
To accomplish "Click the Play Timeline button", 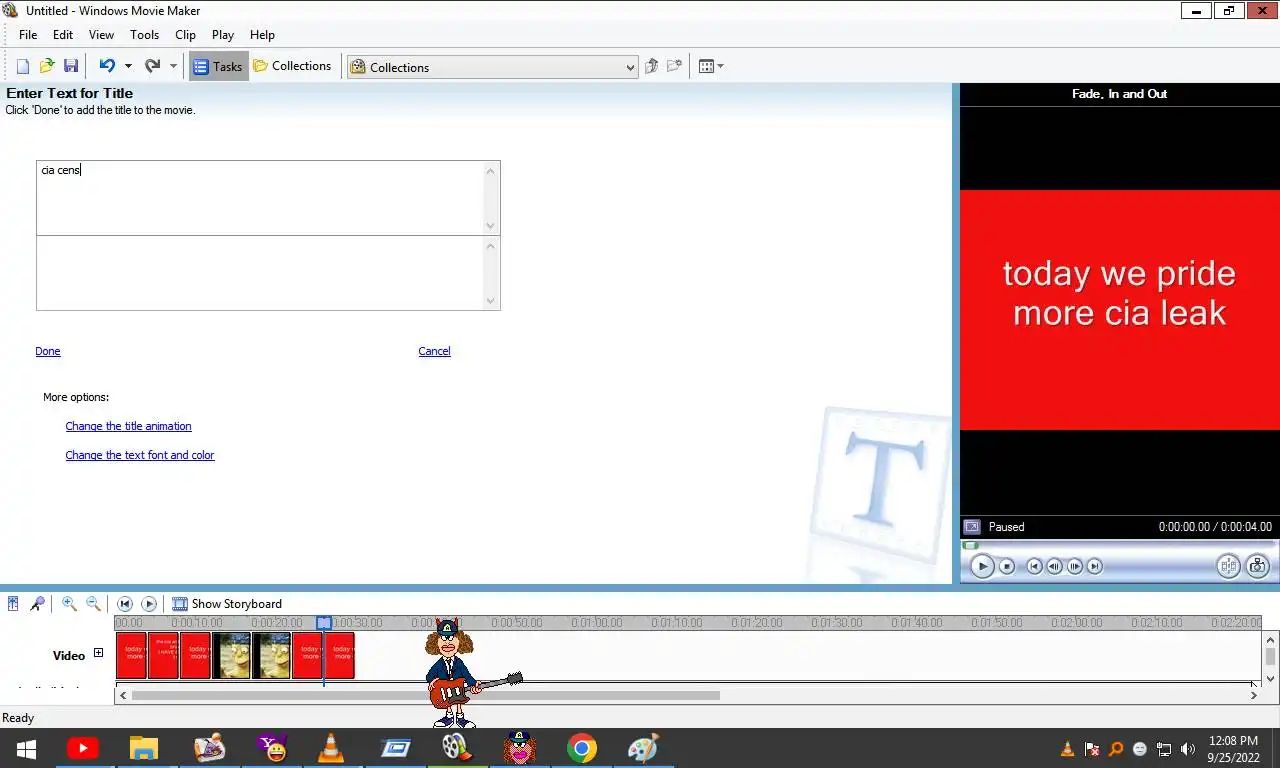I will point(149,604).
